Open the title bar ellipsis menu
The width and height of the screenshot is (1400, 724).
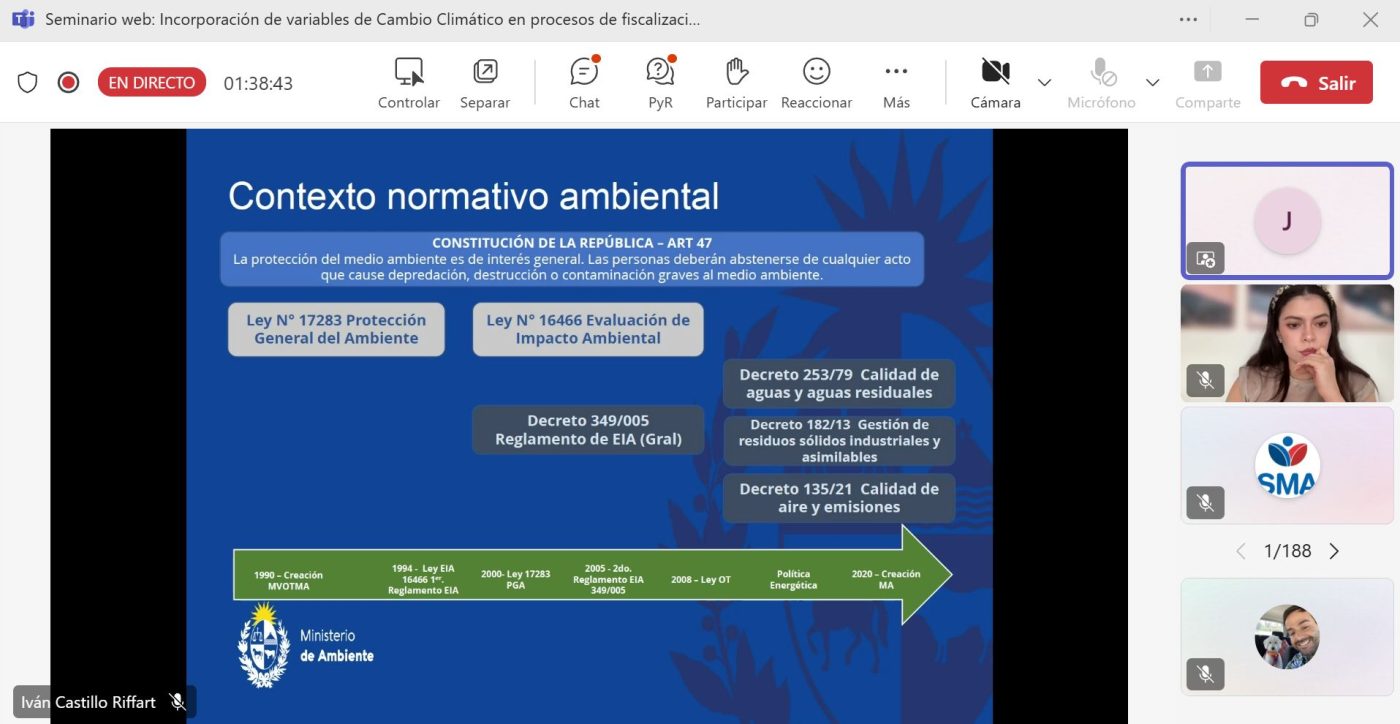(1188, 20)
